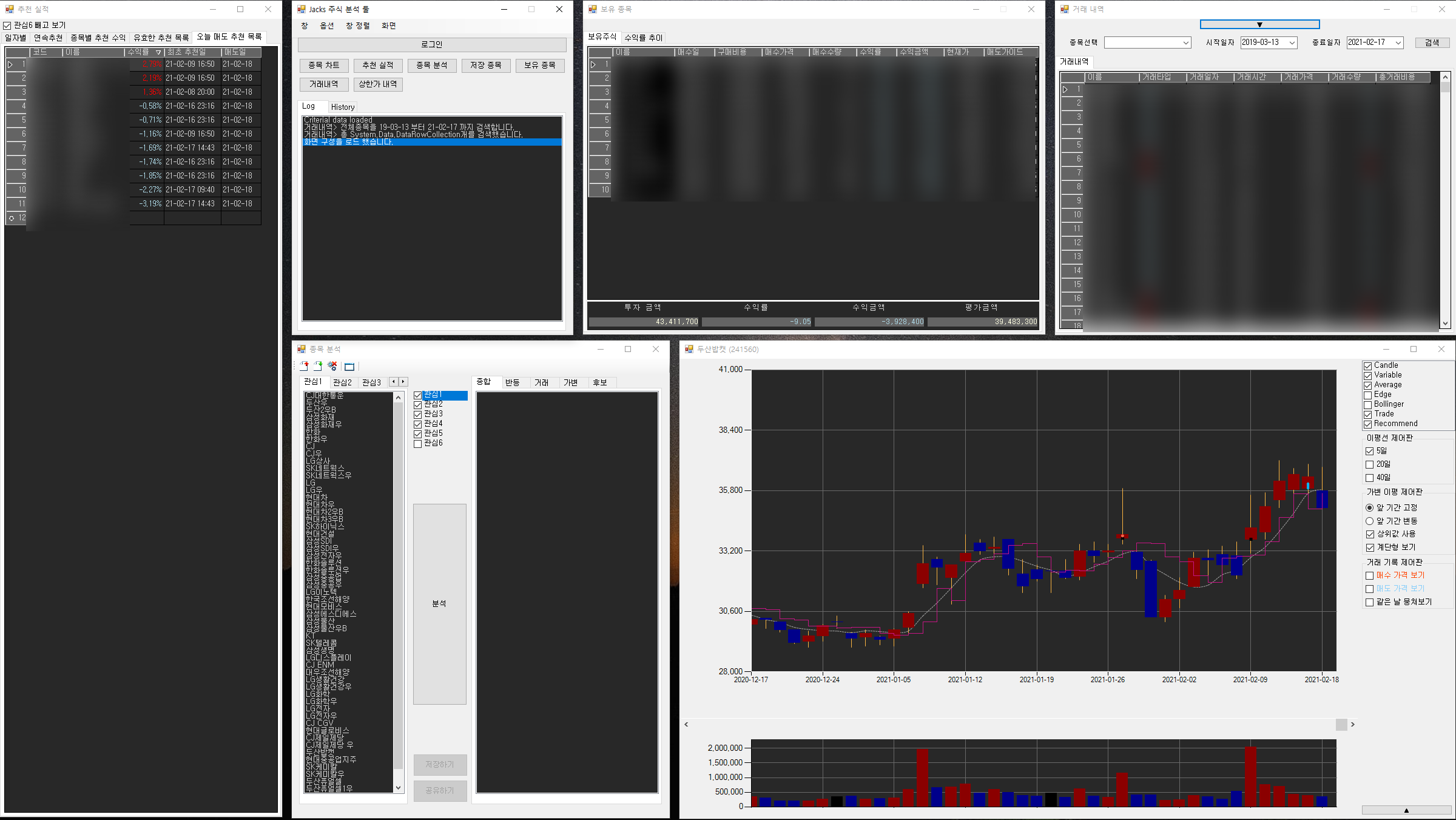
Task: Check the 관심6 checkbox
Action: point(417,444)
